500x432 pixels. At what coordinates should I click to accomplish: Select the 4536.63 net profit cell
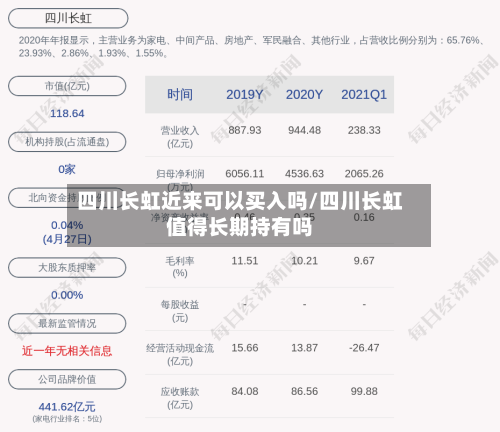(x=304, y=174)
